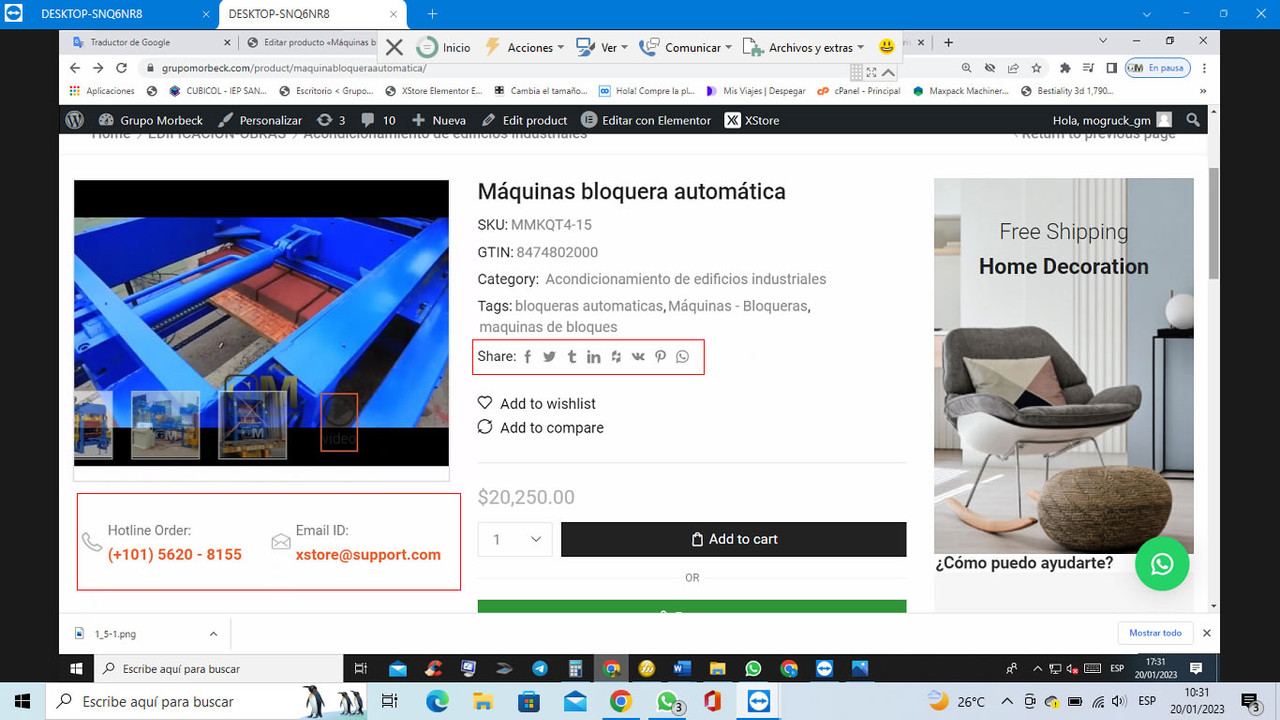Share product on LinkedIn
This screenshot has width=1280, height=720.
click(x=593, y=356)
